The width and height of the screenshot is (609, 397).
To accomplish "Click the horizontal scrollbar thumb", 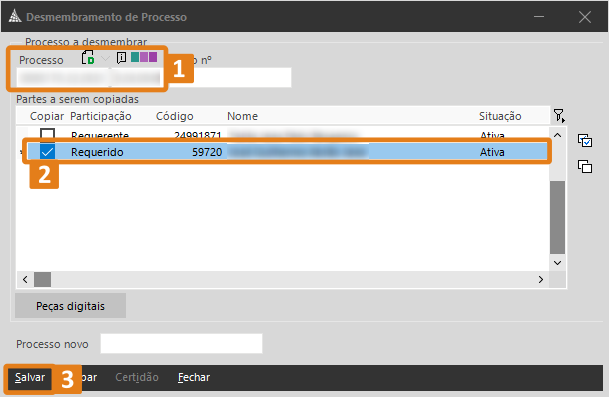I will click(x=42, y=279).
